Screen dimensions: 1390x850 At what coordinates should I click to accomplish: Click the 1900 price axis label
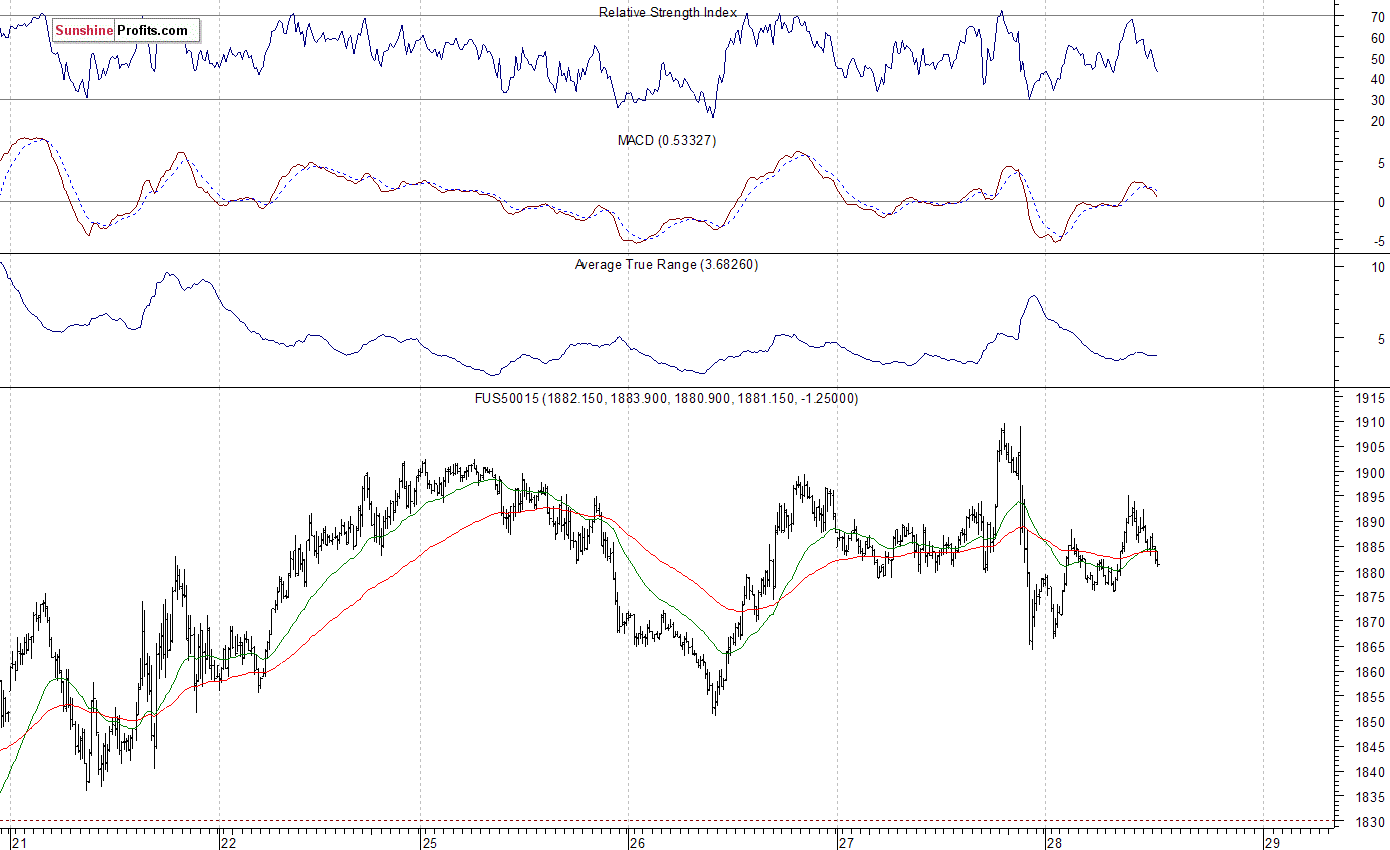coord(1371,473)
